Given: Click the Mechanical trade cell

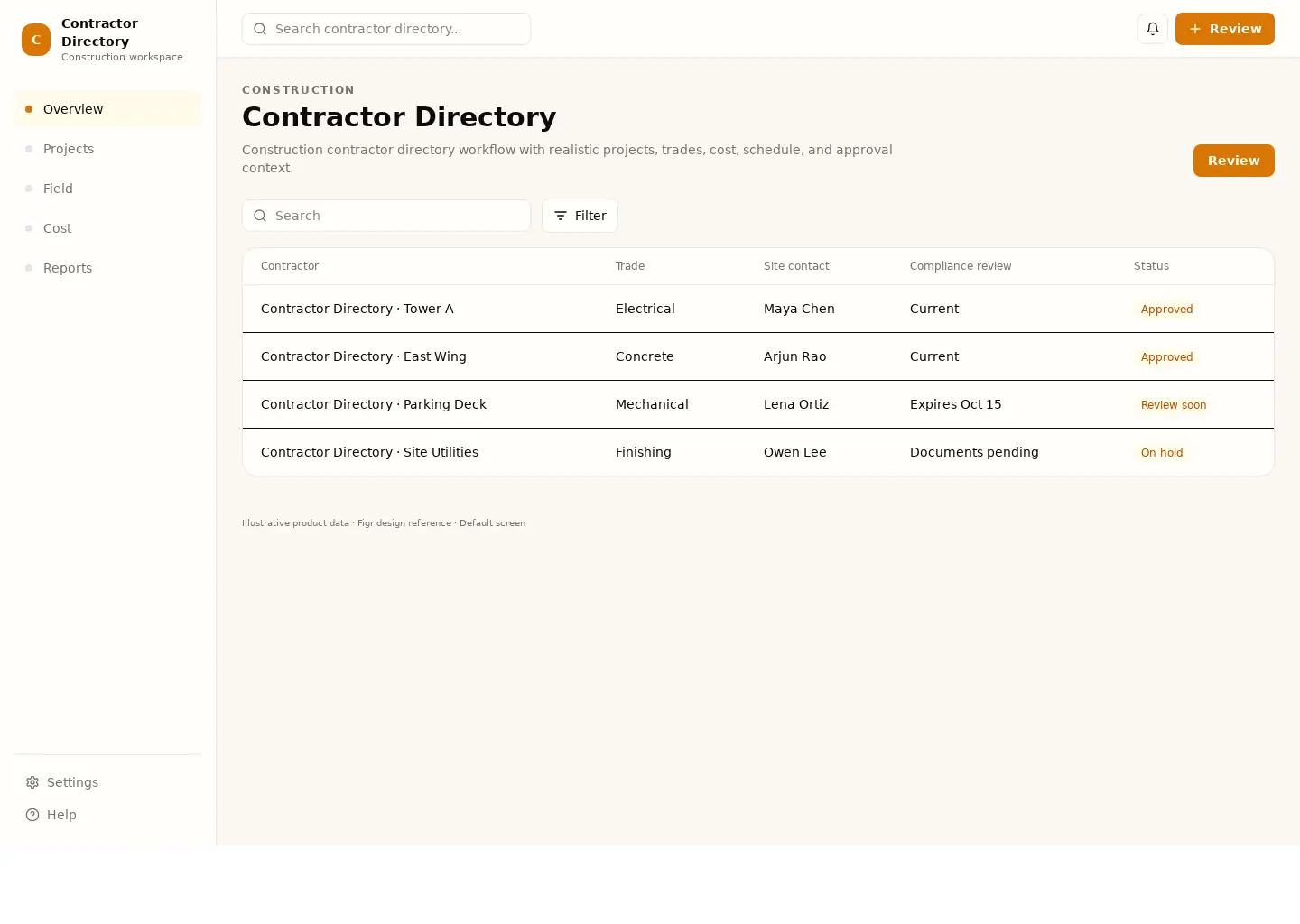Looking at the screenshot, I should point(652,404).
